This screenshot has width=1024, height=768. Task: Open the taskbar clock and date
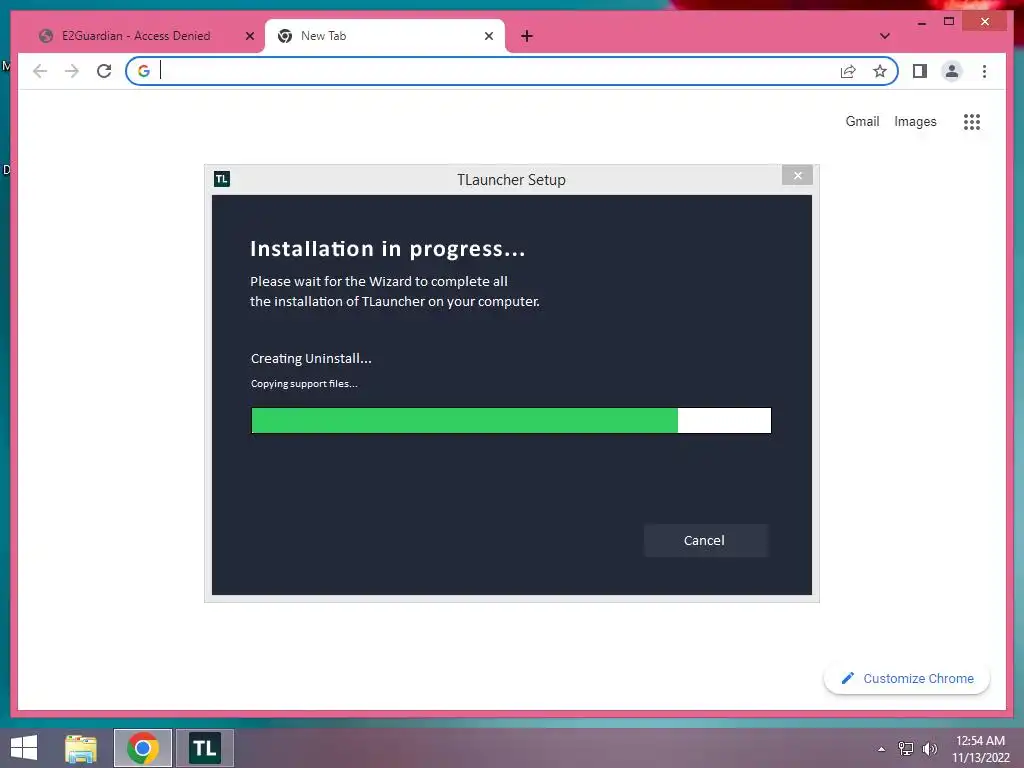(980, 749)
